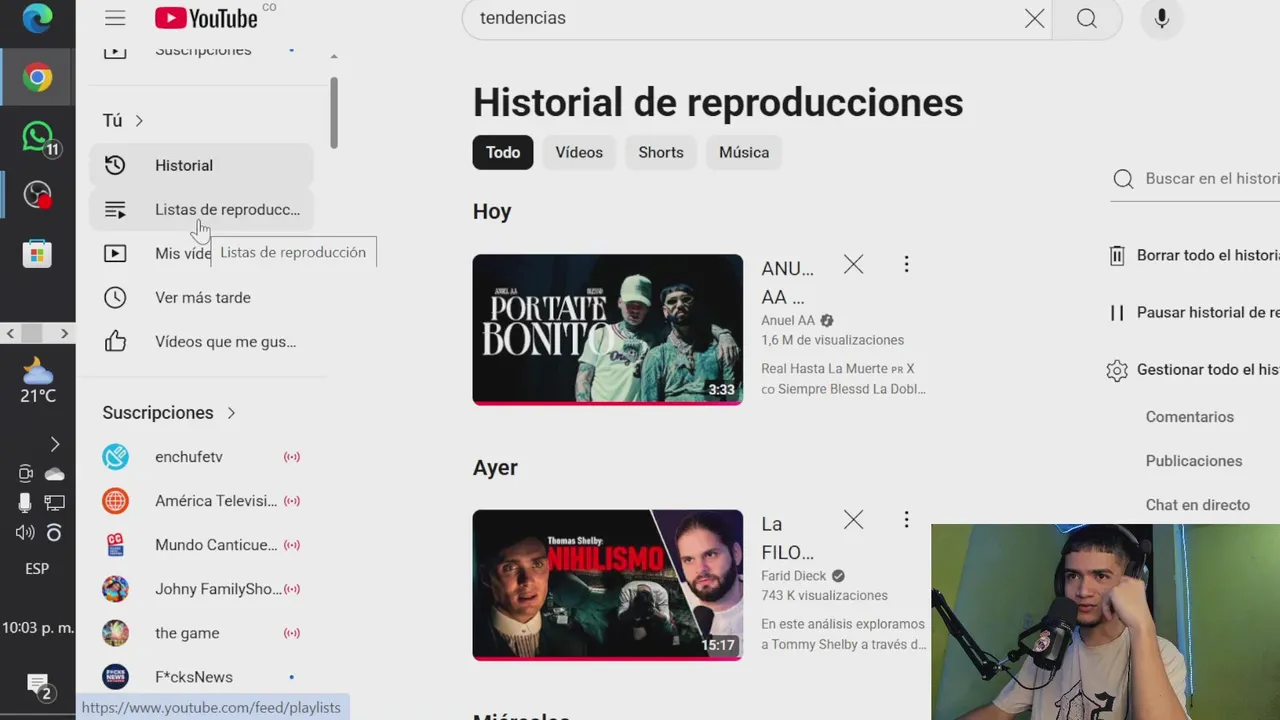Click the playlists list icon
This screenshot has width=1280, height=720.
(115, 209)
